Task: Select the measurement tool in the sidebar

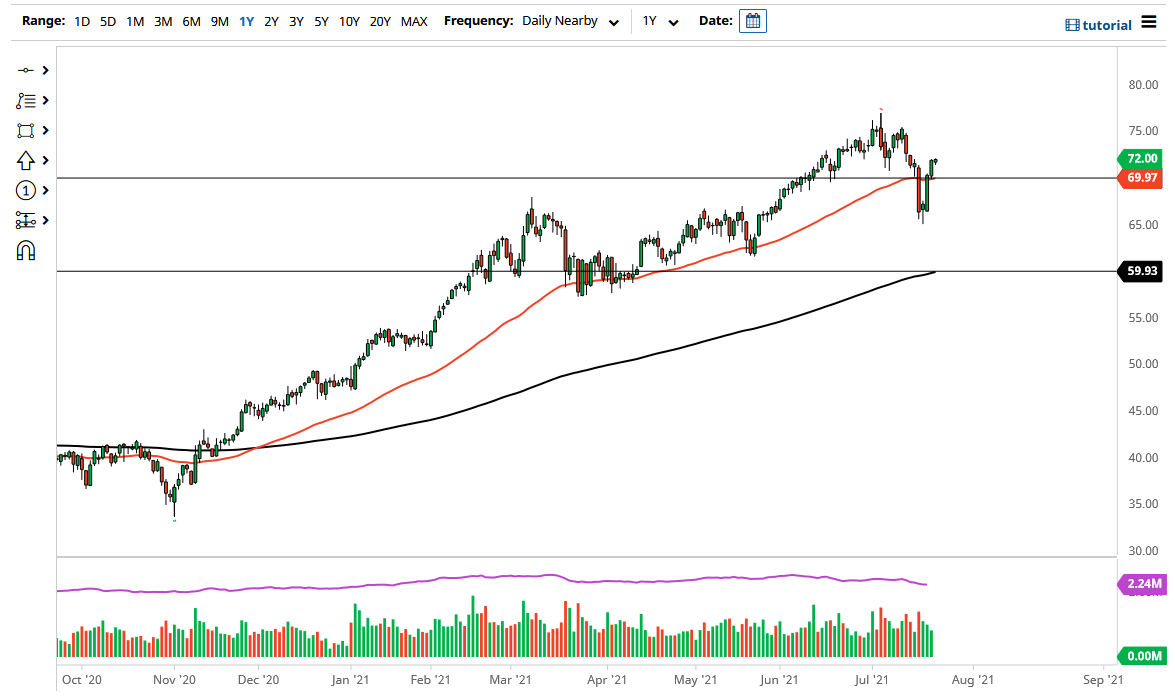Action: tap(25, 220)
